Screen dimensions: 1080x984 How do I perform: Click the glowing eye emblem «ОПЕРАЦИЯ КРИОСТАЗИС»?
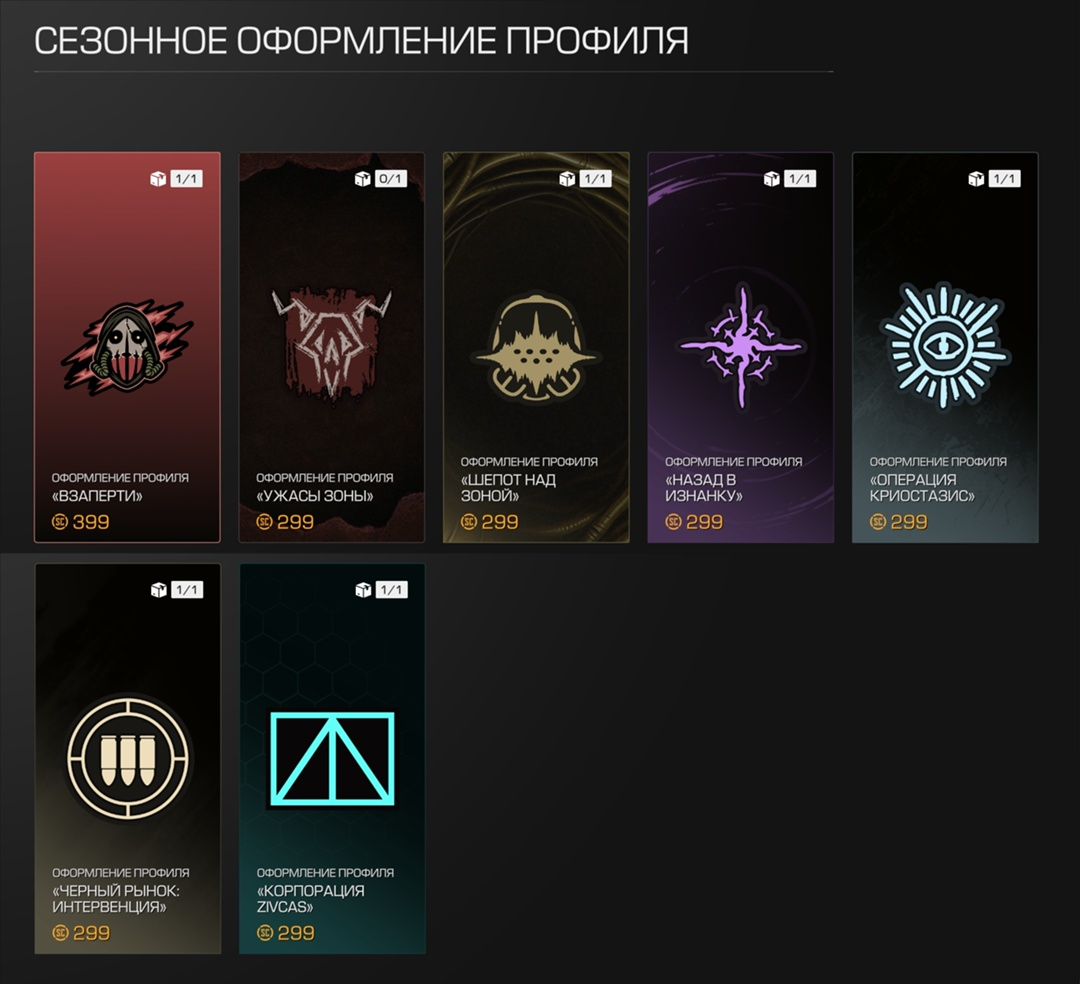pos(946,346)
